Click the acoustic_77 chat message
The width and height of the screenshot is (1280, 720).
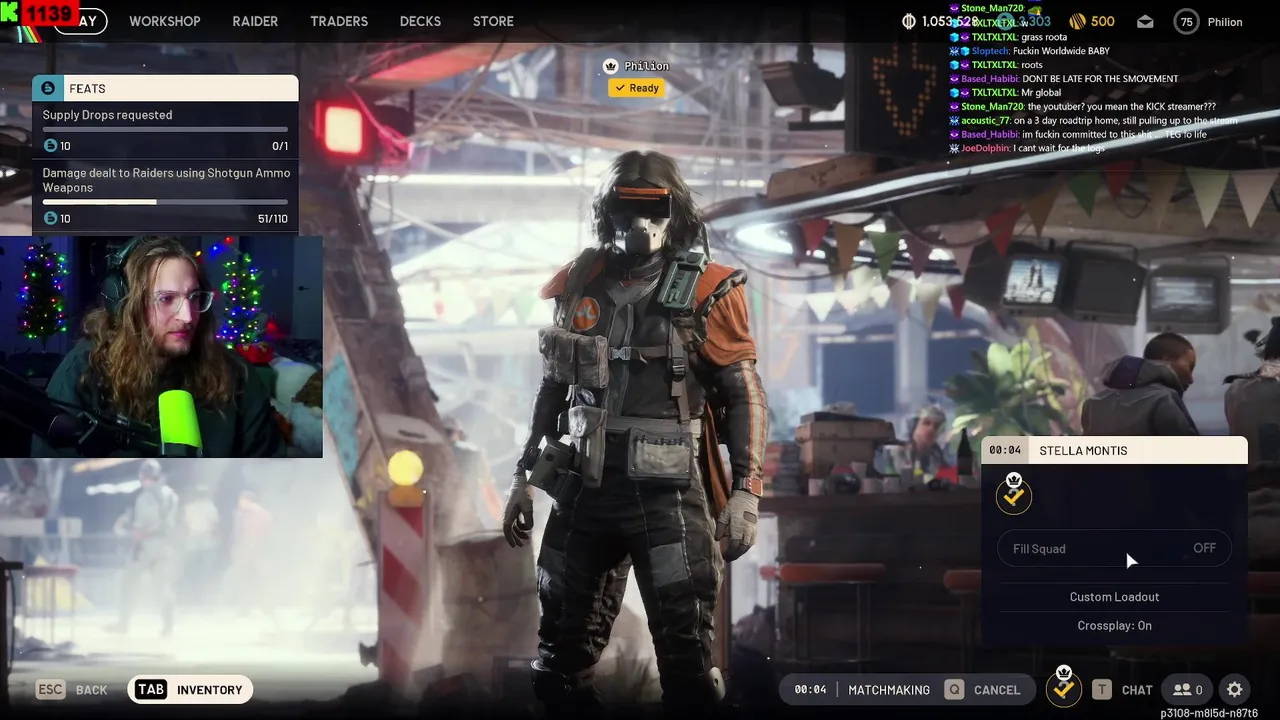point(1093,121)
